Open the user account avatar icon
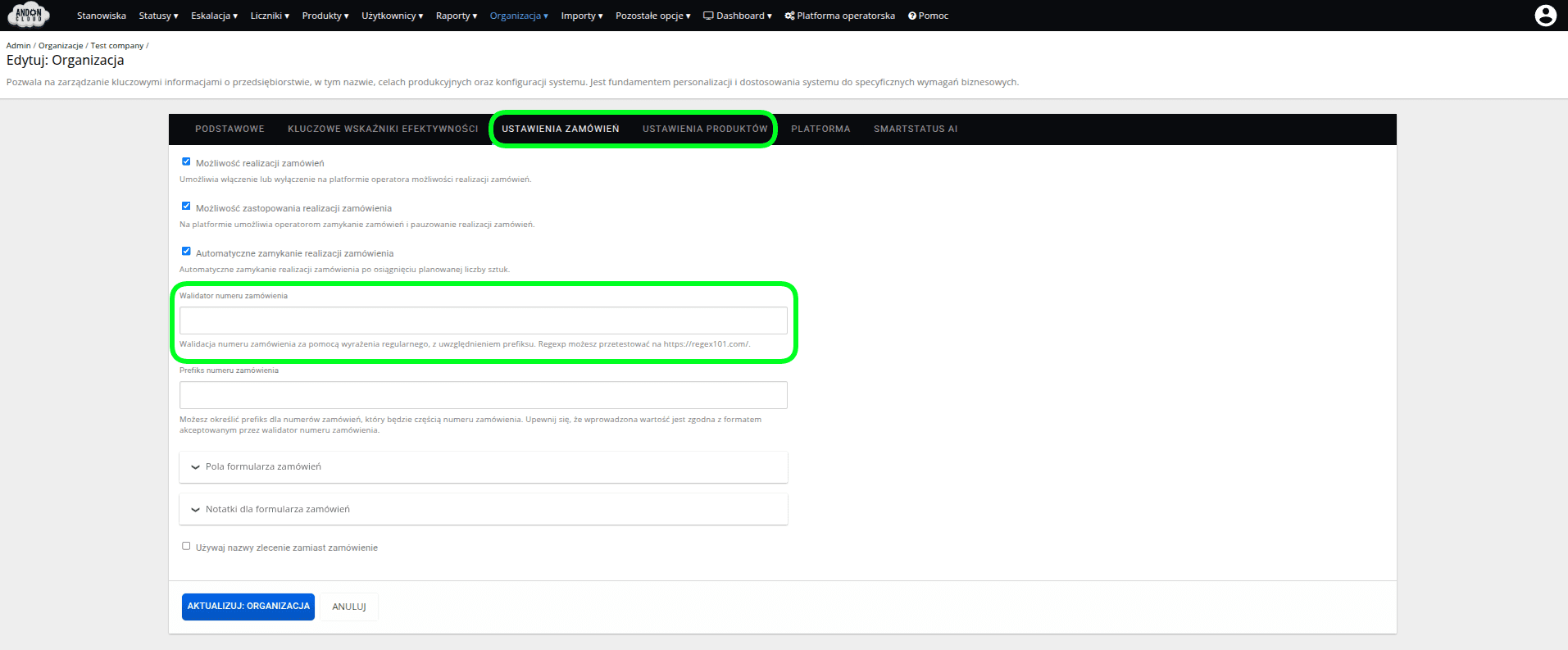 coord(1545,16)
